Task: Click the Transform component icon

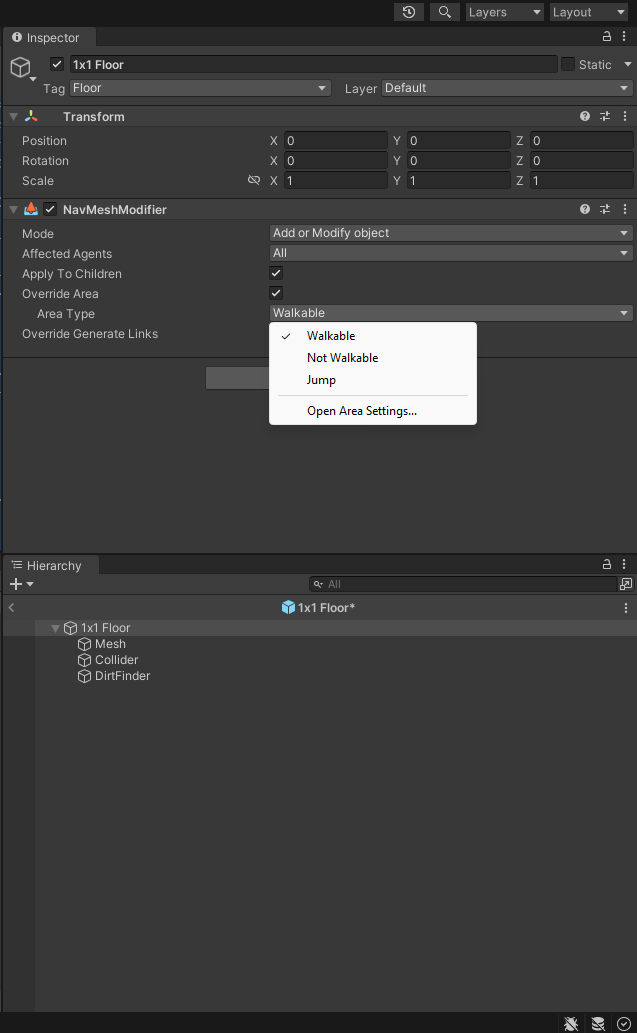Action: (x=31, y=116)
